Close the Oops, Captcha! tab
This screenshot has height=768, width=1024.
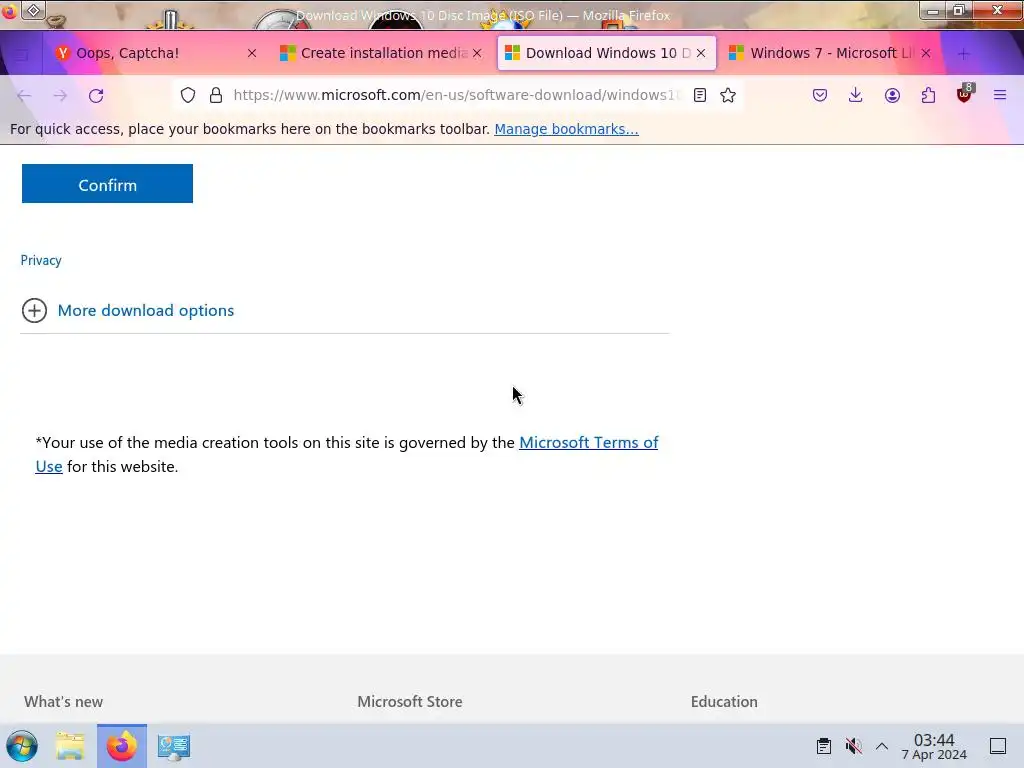pos(252,54)
